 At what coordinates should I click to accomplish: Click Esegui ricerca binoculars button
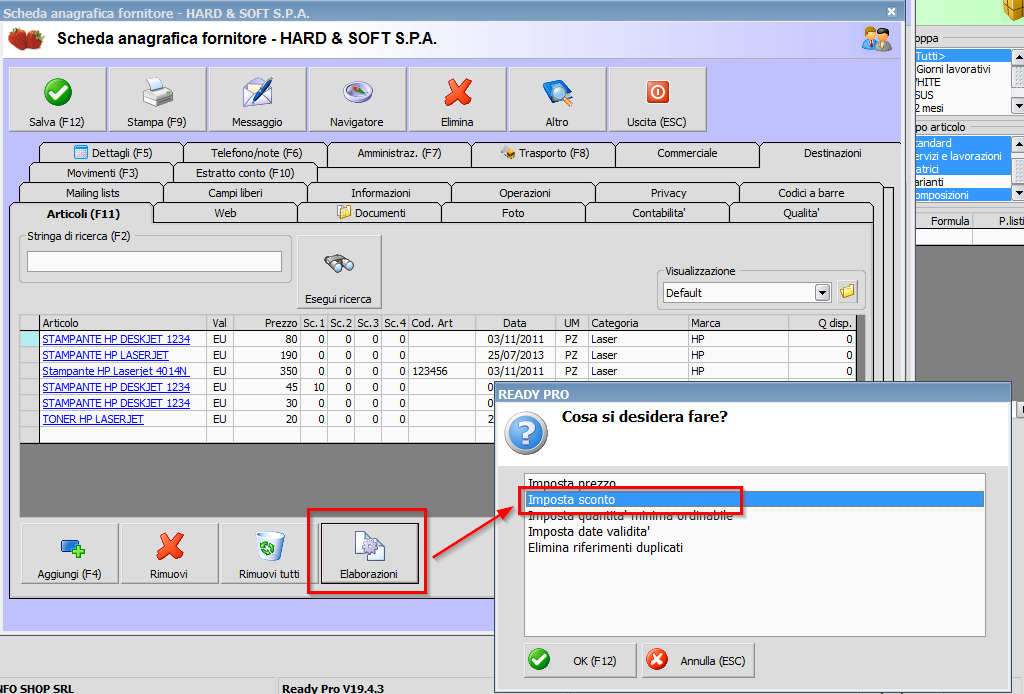point(339,272)
